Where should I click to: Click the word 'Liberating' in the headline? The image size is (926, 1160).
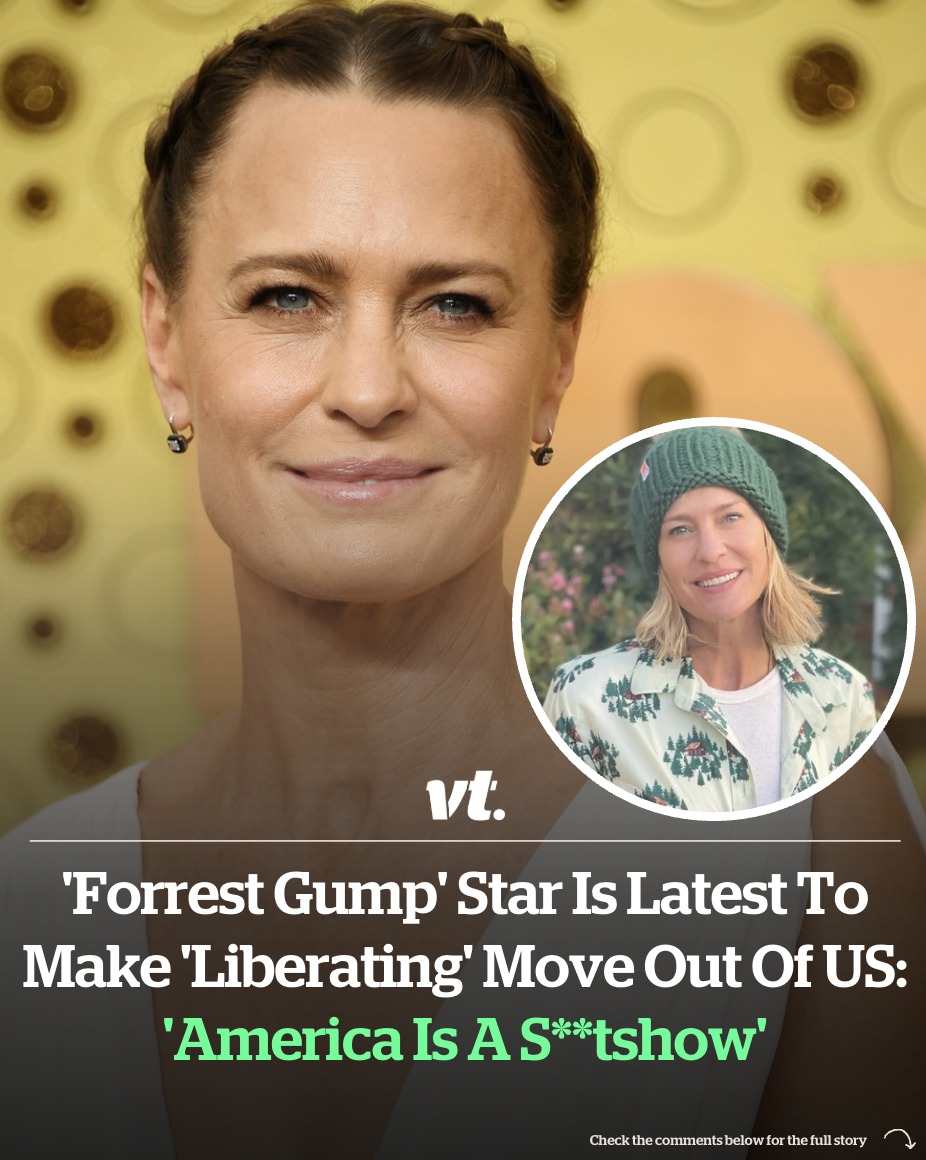click(324, 967)
